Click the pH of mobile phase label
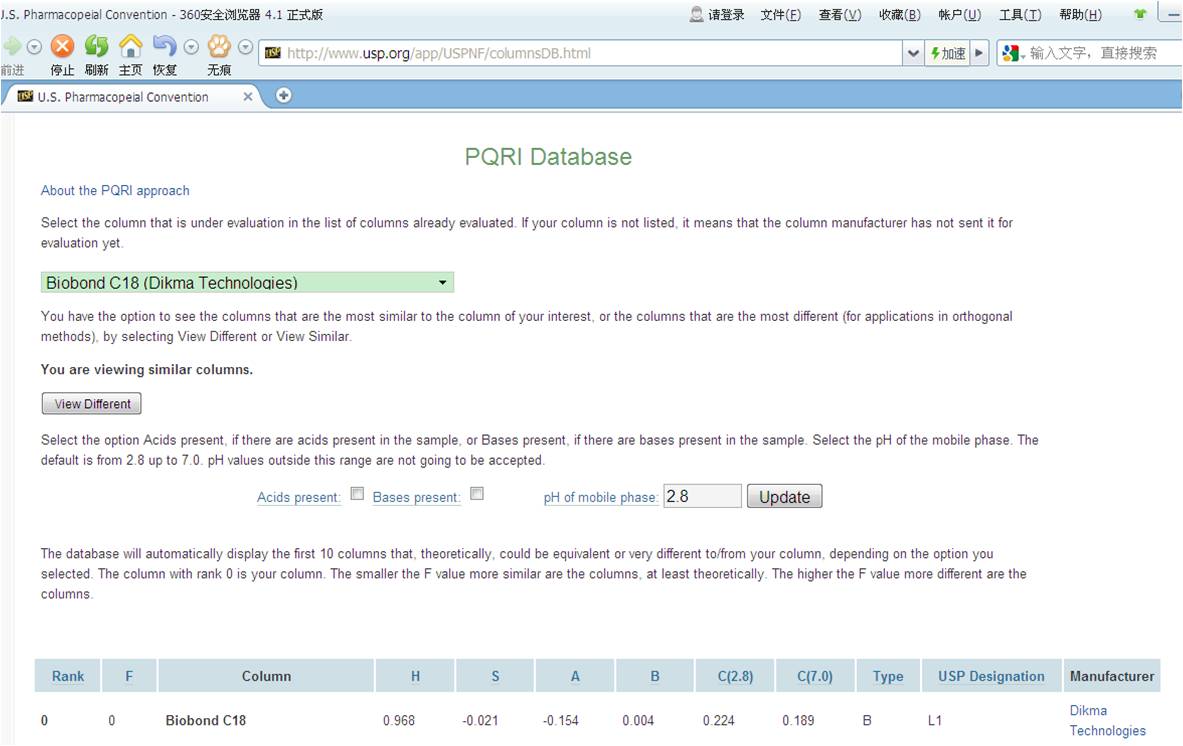 (601, 498)
